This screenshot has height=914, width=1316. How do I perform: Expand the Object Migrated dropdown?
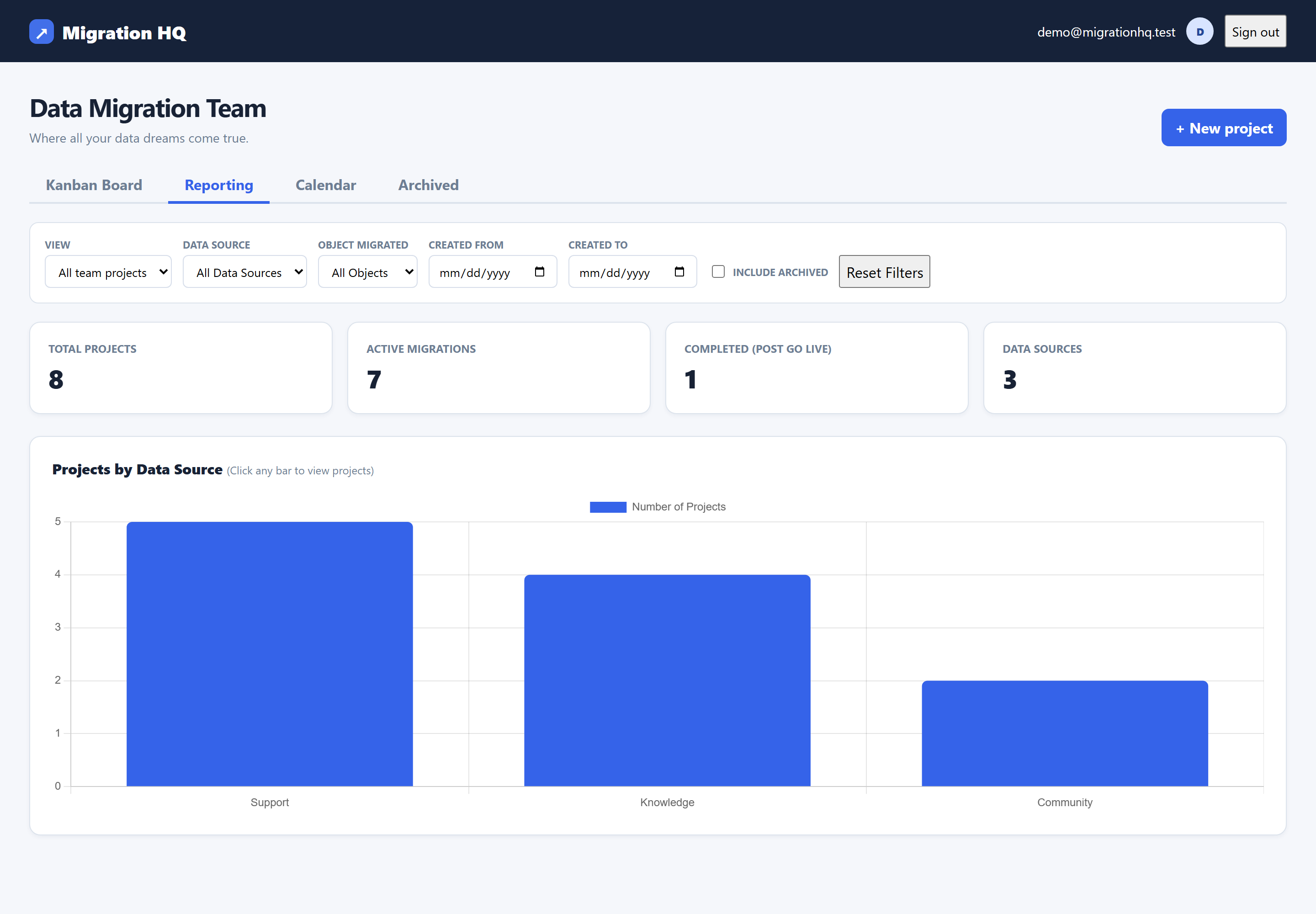point(367,272)
